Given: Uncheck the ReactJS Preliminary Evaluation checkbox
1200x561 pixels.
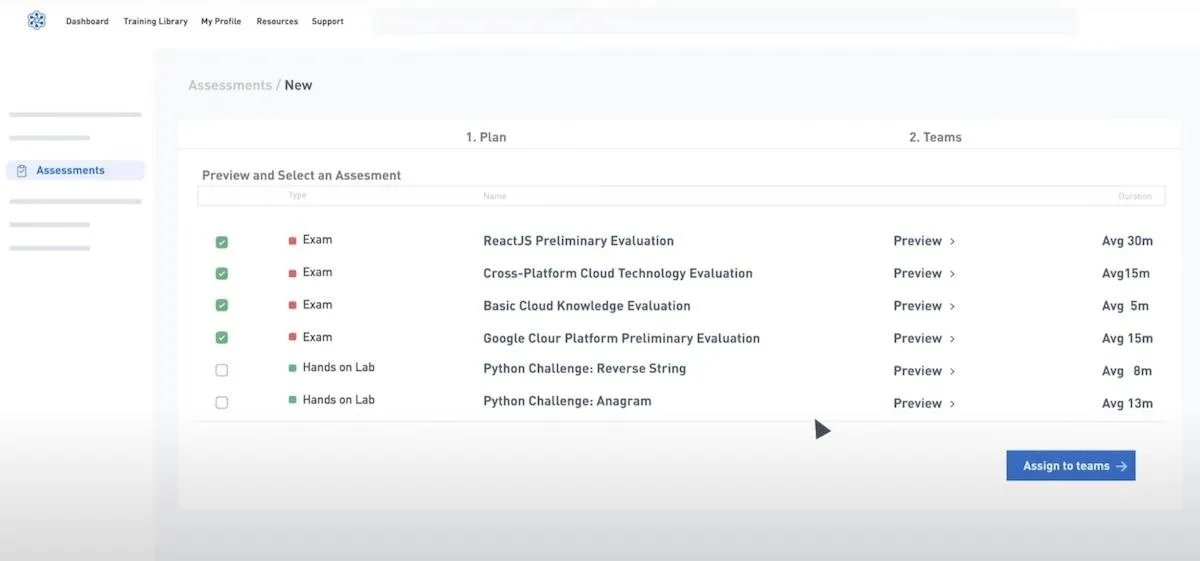Looking at the screenshot, I should 222,242.
